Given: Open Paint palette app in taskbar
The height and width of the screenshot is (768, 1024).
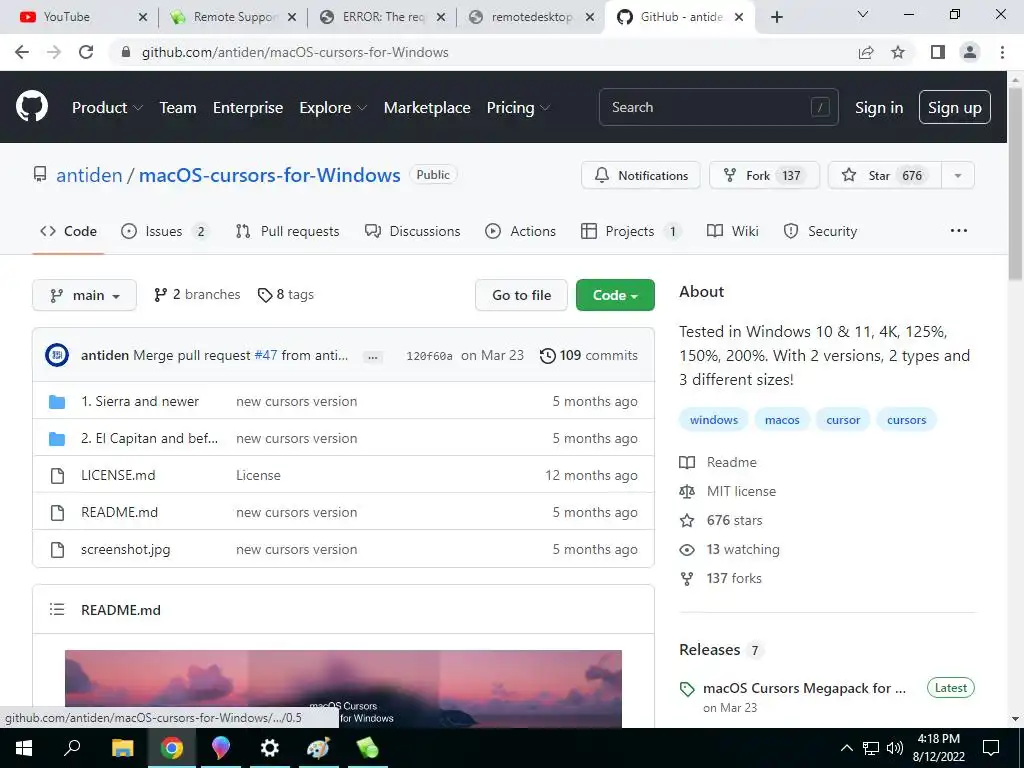Looking at the screenshot, I should pos(318,748).
